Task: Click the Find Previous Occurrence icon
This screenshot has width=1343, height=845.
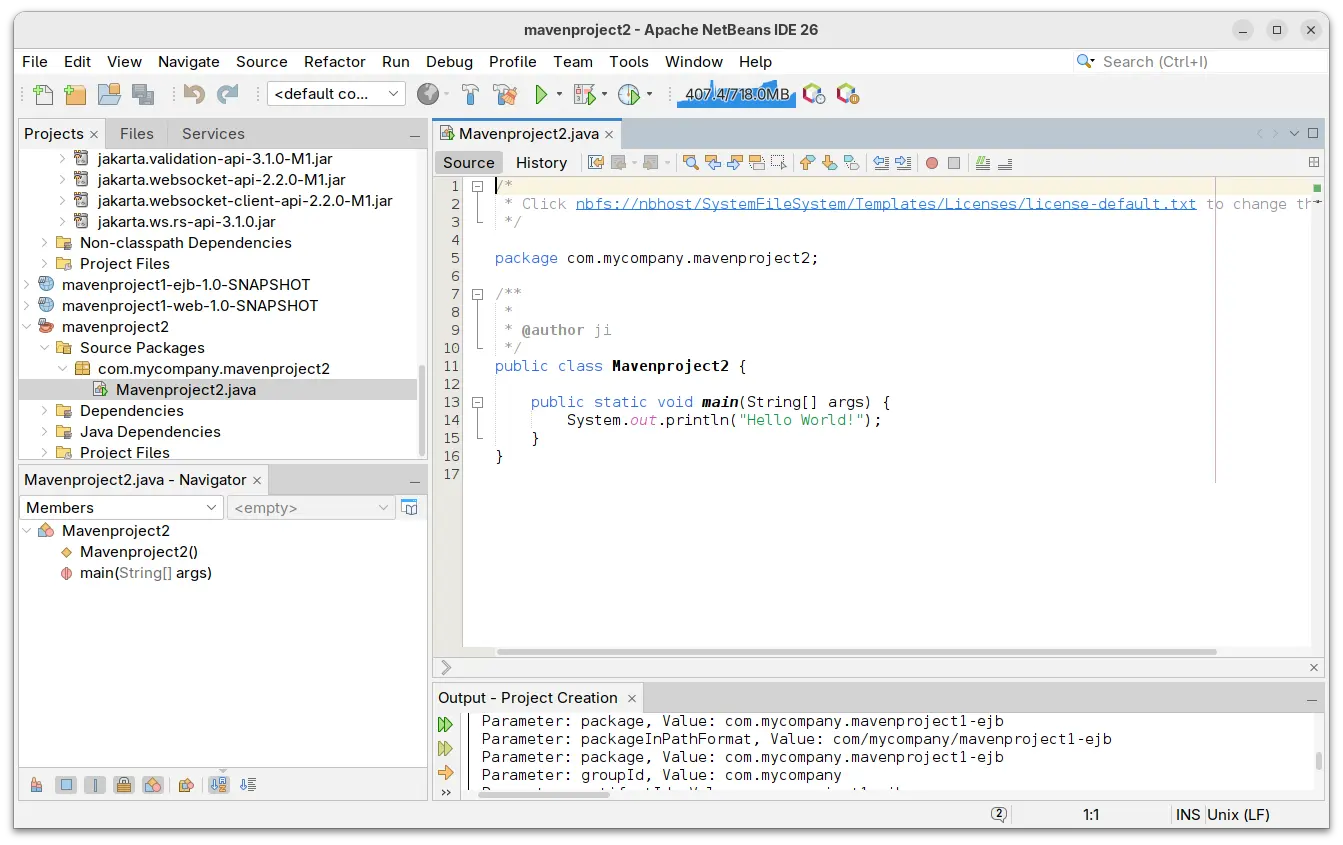Action: click(x=713, y=163)
